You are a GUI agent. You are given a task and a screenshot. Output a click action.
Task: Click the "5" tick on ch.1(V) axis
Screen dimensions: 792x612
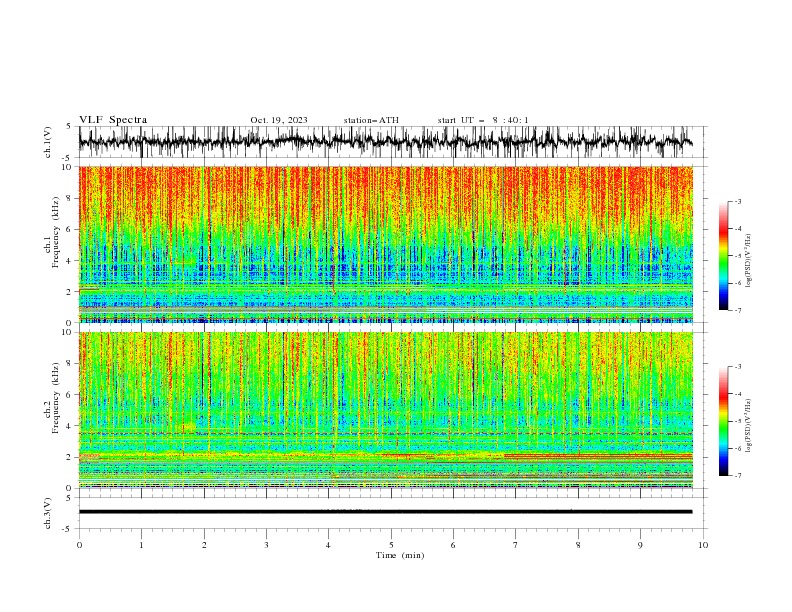point(69,126)
